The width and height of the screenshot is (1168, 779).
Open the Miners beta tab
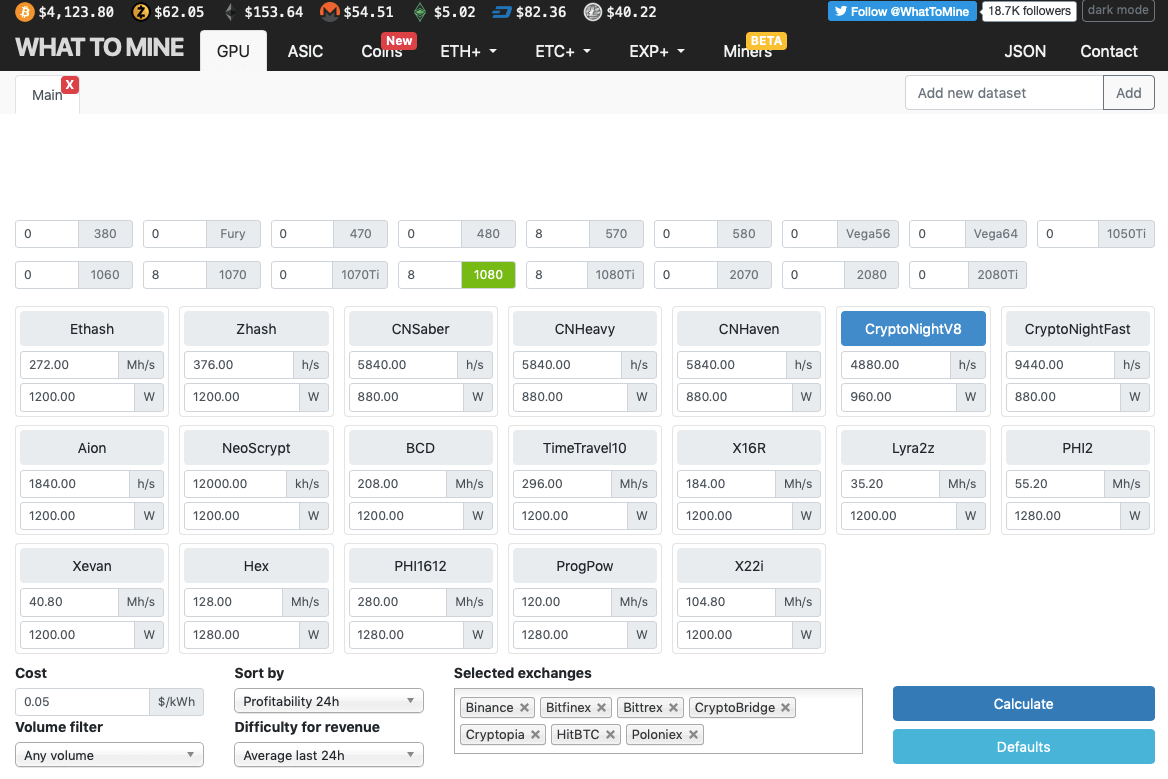(x=747, y=51)
